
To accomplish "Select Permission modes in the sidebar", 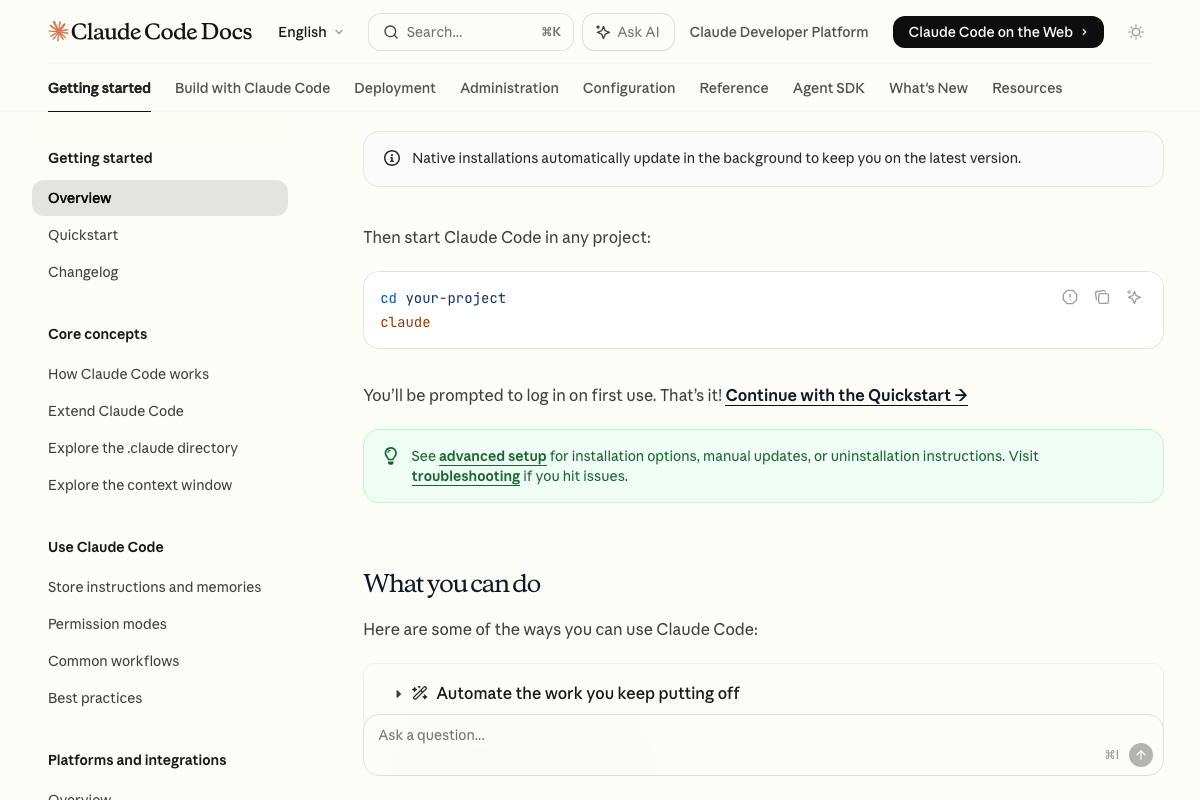I will coord(107,624).
